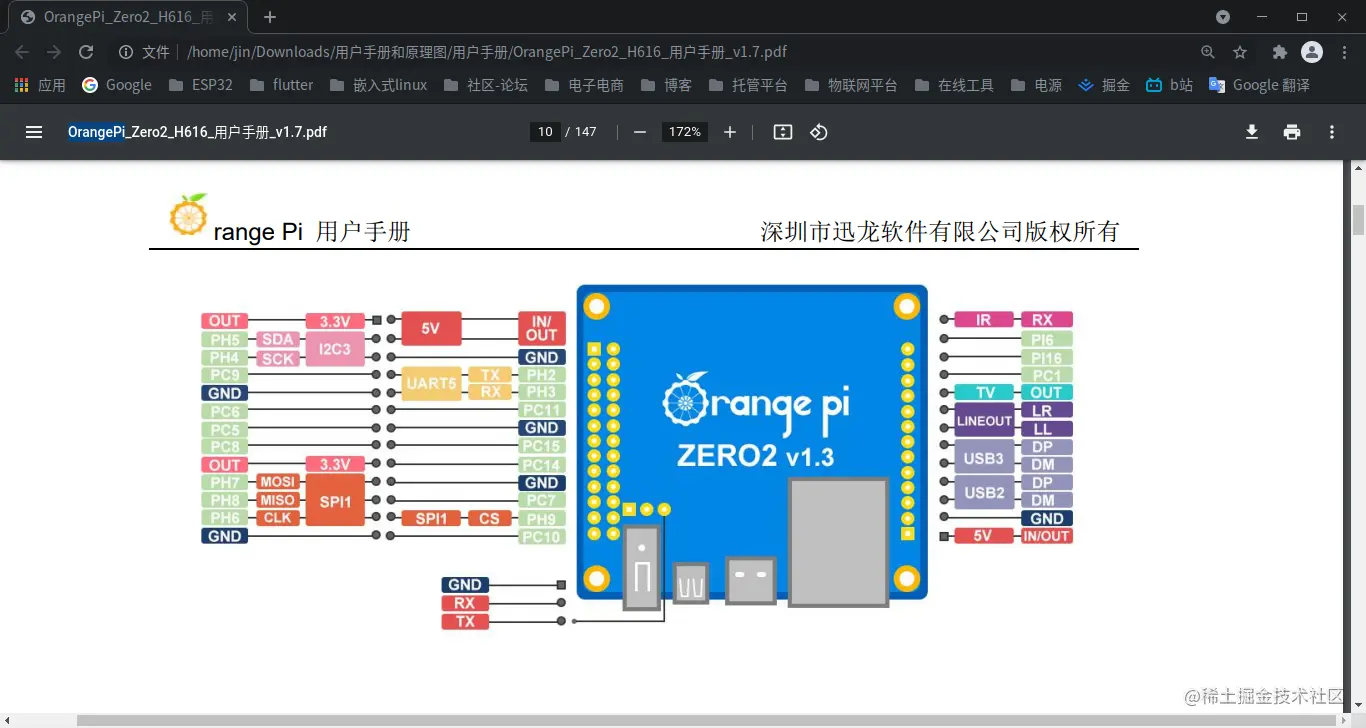Select the OrangePi_Zero2_H616 browser tab

[130, 17]
